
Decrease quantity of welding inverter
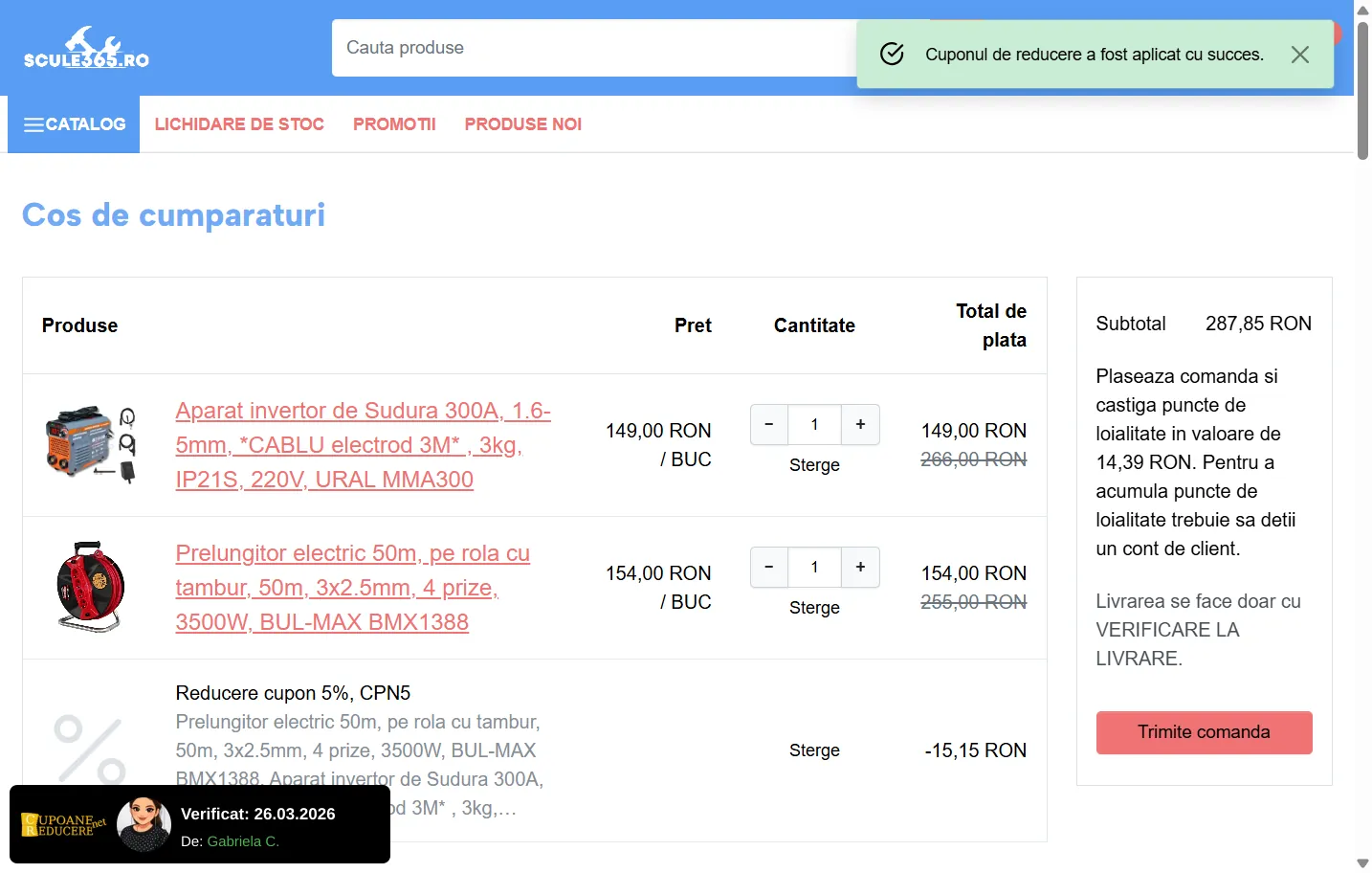pos(769,424)
